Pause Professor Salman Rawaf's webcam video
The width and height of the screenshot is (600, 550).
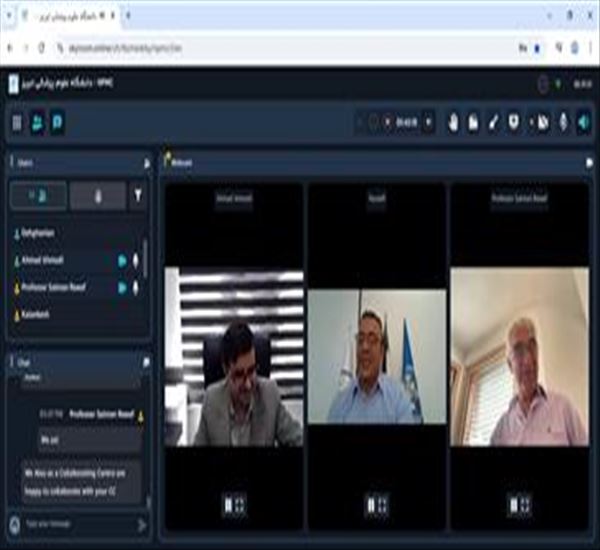tap(514, 505)
